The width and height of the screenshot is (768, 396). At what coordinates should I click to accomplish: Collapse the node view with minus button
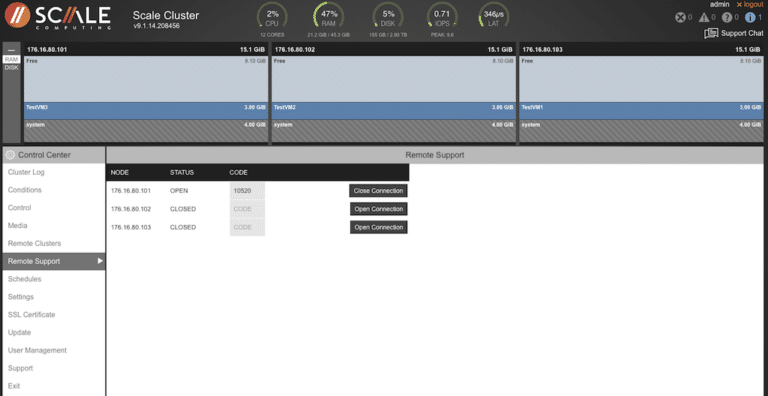11,50
